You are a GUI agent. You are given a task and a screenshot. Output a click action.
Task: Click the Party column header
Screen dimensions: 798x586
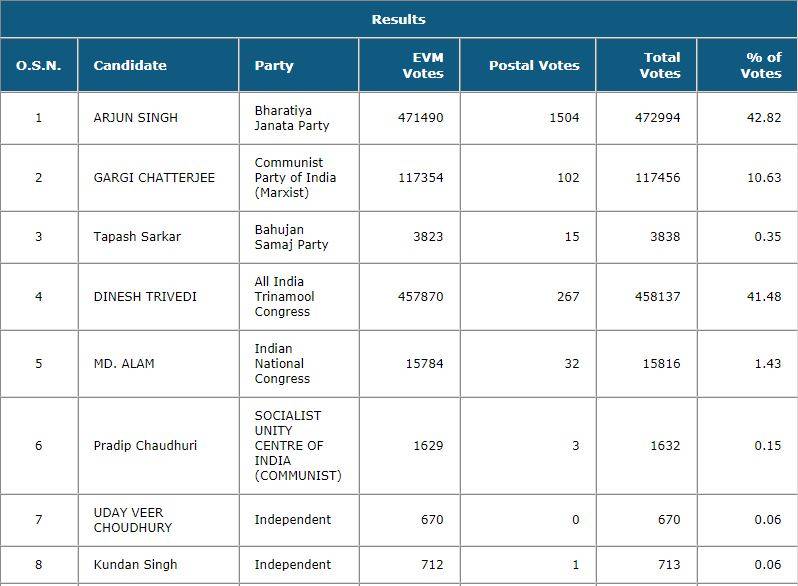coord(274,65)
